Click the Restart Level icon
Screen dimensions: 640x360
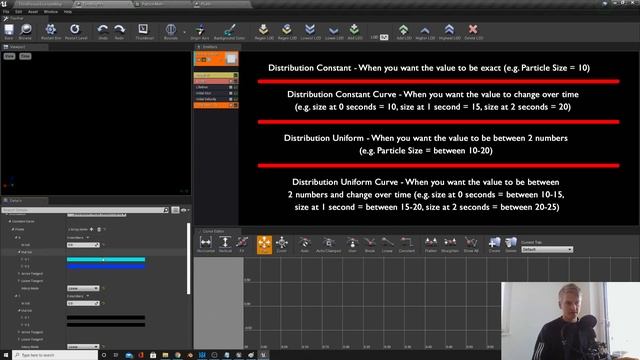tap(76, 30)
